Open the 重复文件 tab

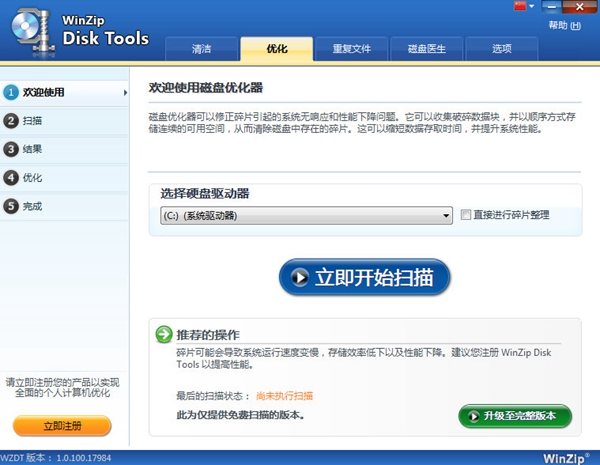coord(352,49)
